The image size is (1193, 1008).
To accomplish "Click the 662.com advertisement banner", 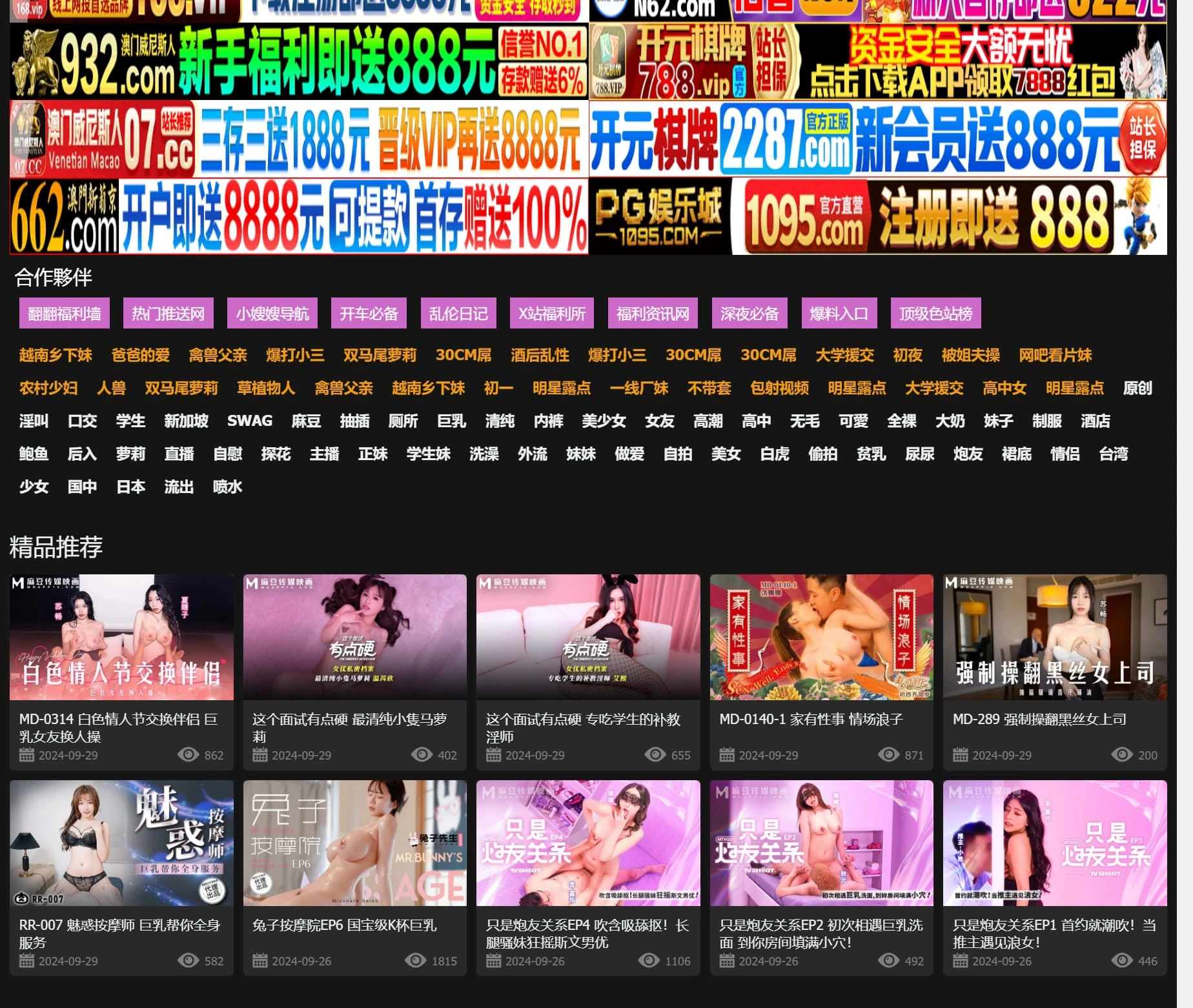I will 299,217.
